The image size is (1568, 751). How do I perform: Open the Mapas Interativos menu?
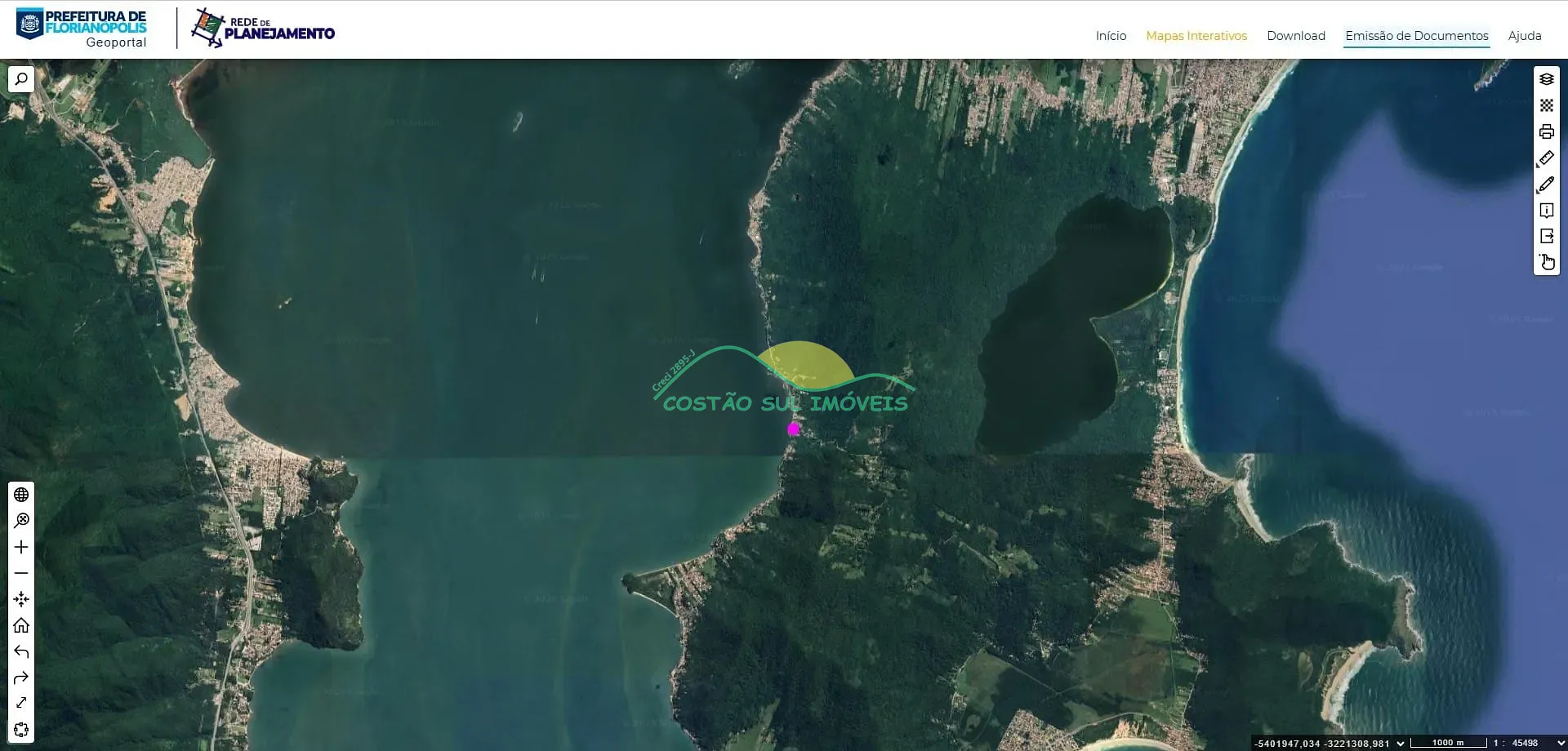click(x=1196, y=36)
